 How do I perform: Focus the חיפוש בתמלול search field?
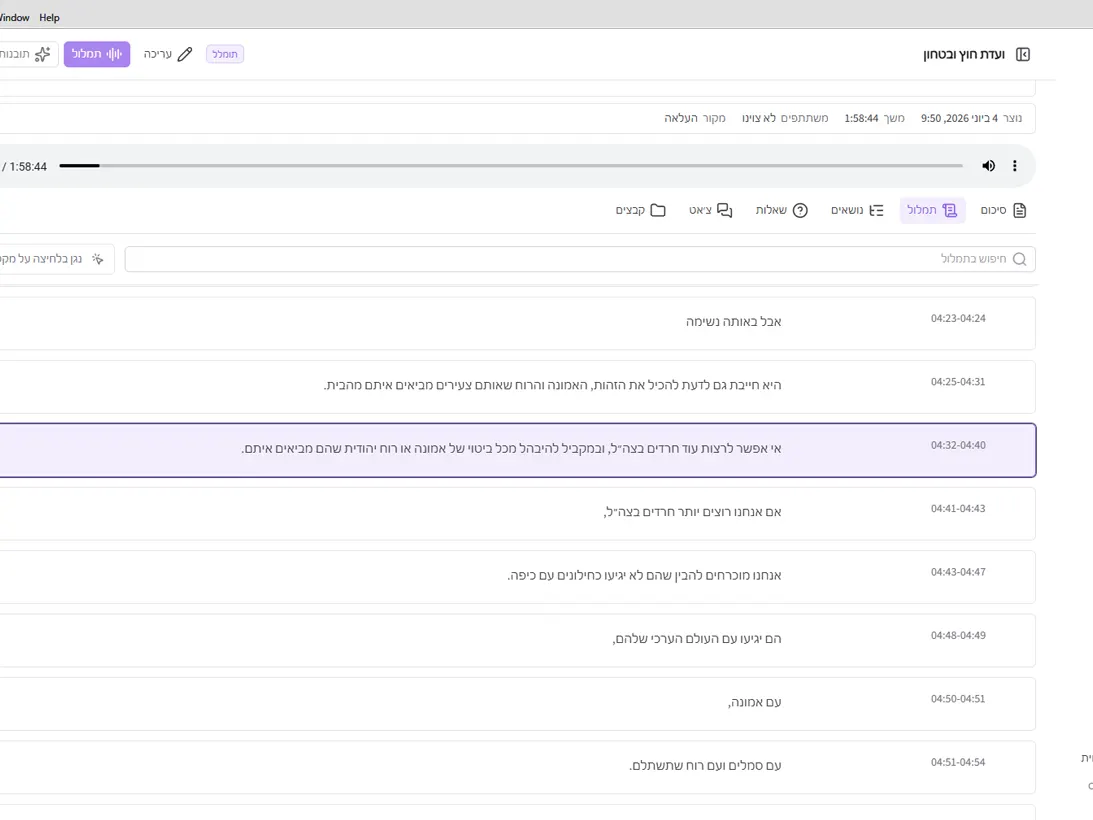point(580,259)
